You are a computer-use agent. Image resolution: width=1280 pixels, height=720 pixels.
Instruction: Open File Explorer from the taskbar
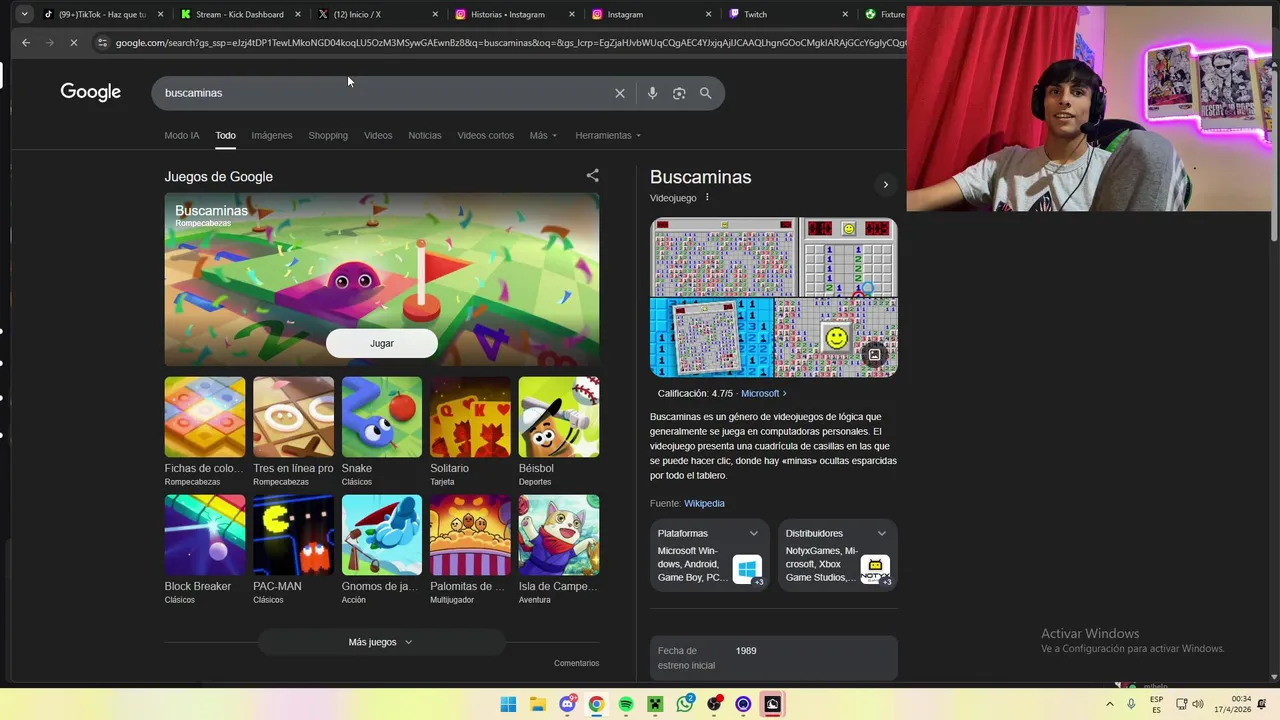pyautogui.click(x=537, y=704)
